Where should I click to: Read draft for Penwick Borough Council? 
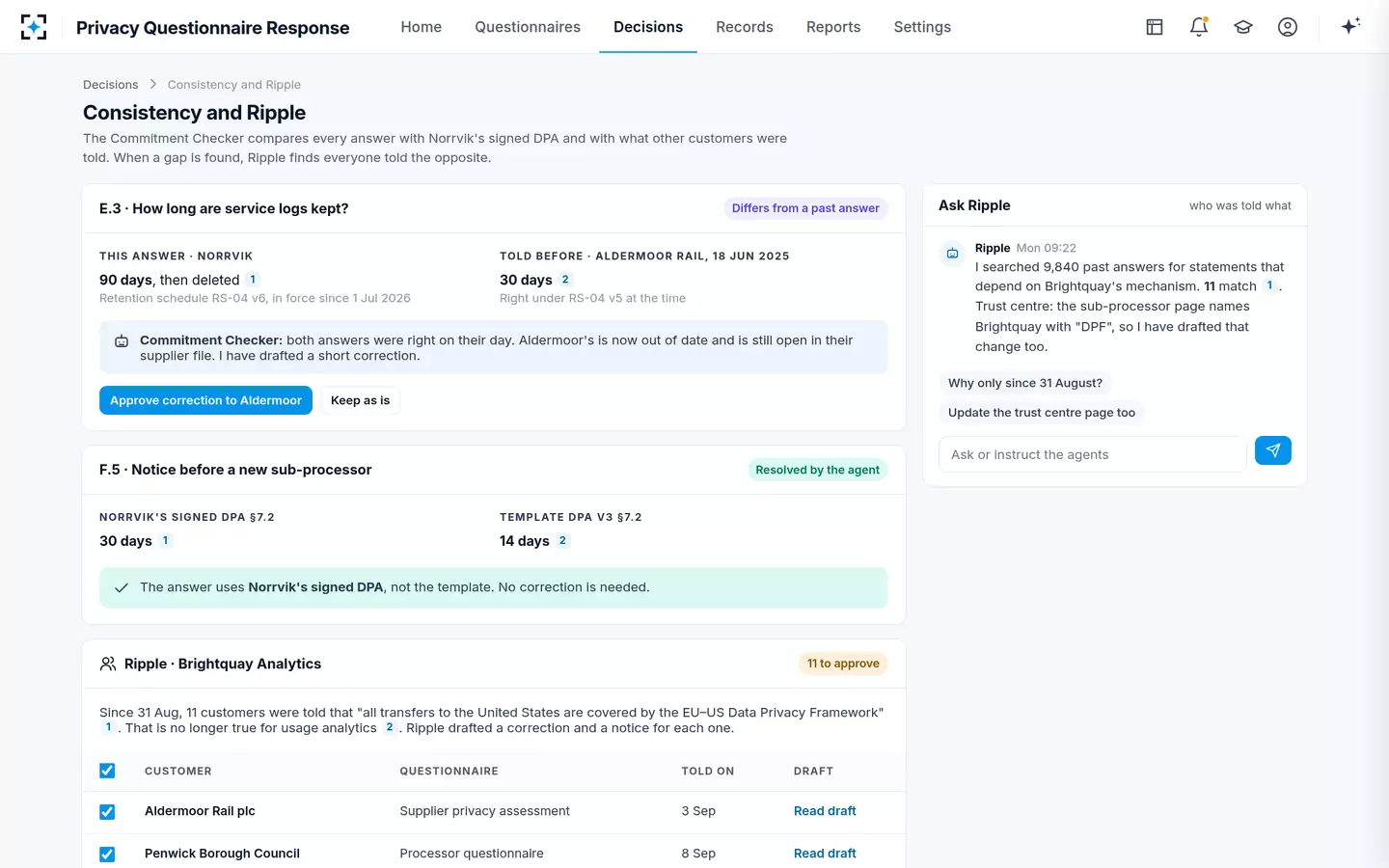tap(825, 854)
